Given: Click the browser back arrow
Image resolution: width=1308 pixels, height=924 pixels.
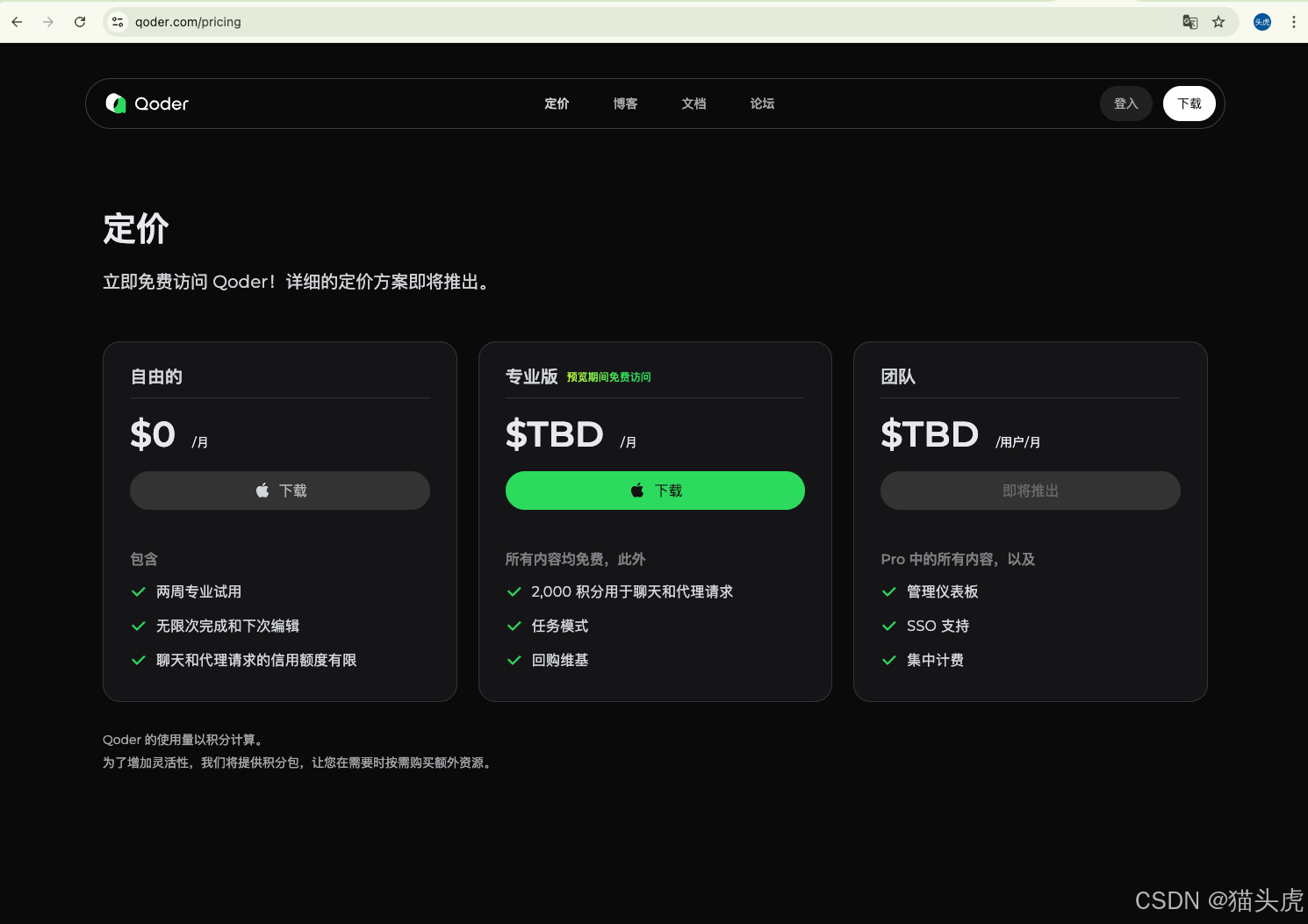Looking at the screenshot, I should click(17, 22).
